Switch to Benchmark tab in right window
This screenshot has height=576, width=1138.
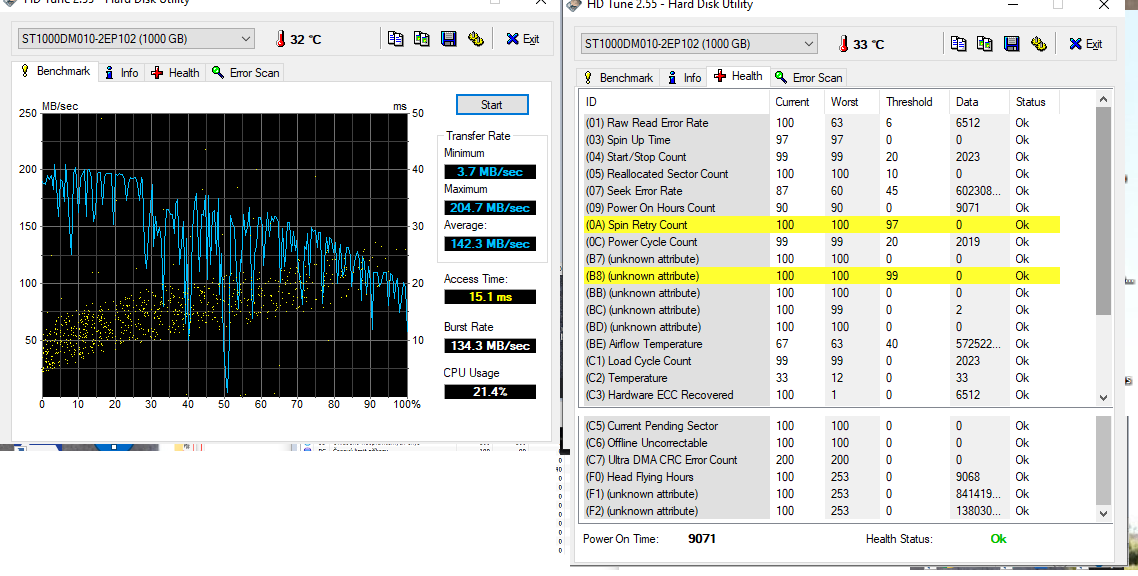pyautogui.click(x=617, y=78)
